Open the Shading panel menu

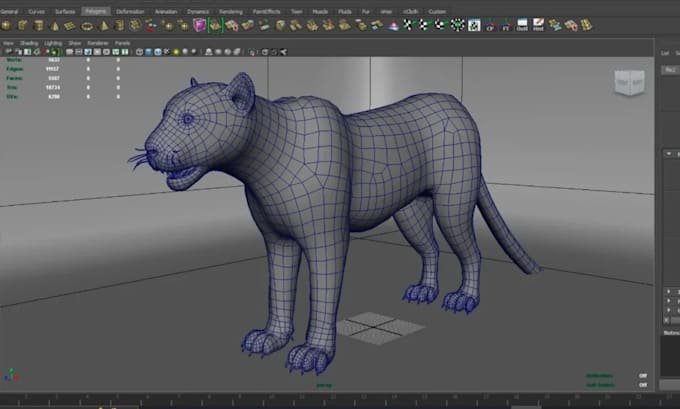[29, 43]
